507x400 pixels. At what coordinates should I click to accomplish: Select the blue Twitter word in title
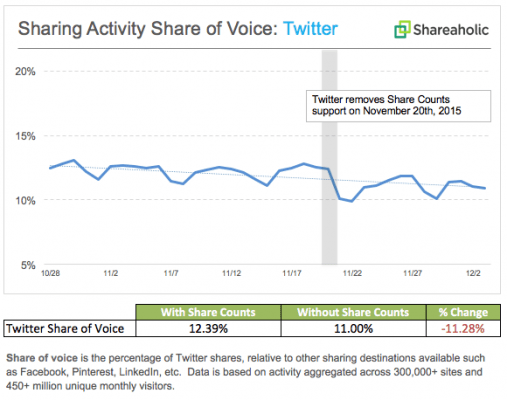coord(310,28)
